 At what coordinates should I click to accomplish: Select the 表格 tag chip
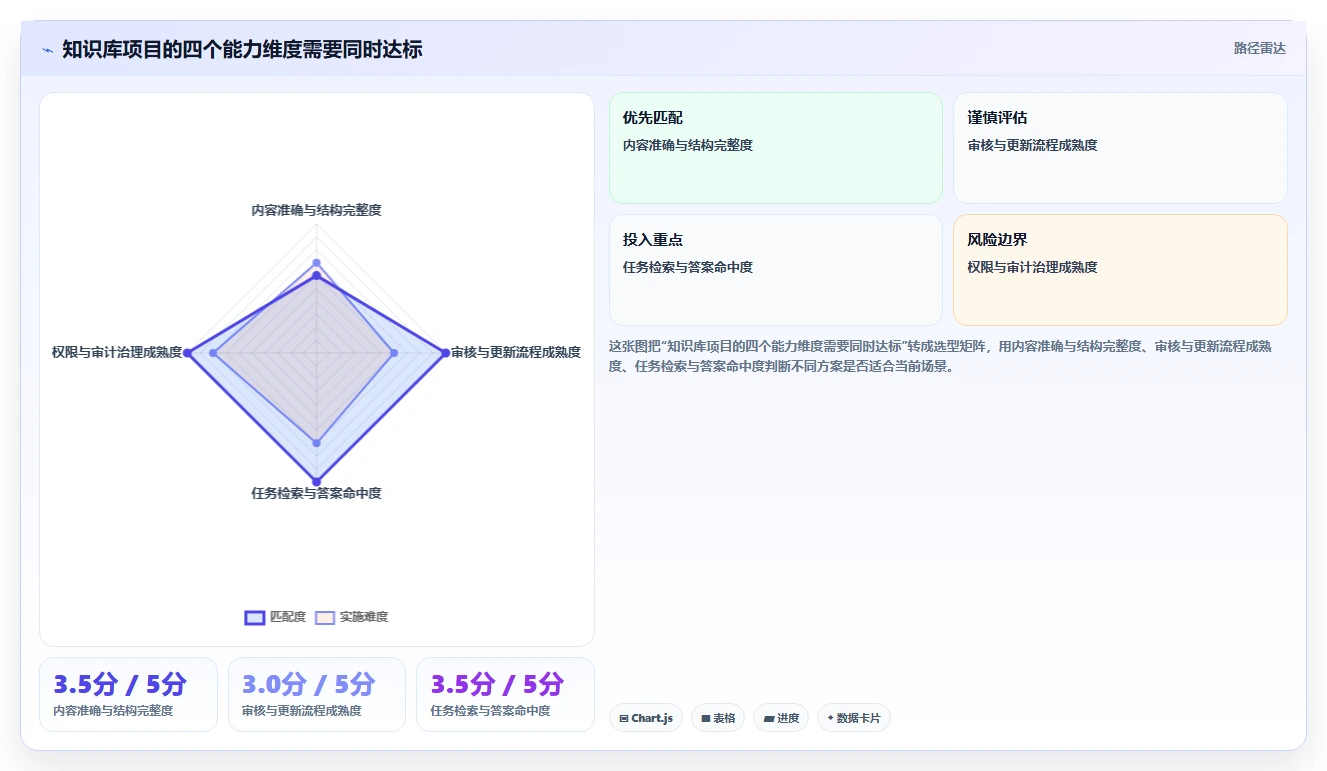click(718, 718)
